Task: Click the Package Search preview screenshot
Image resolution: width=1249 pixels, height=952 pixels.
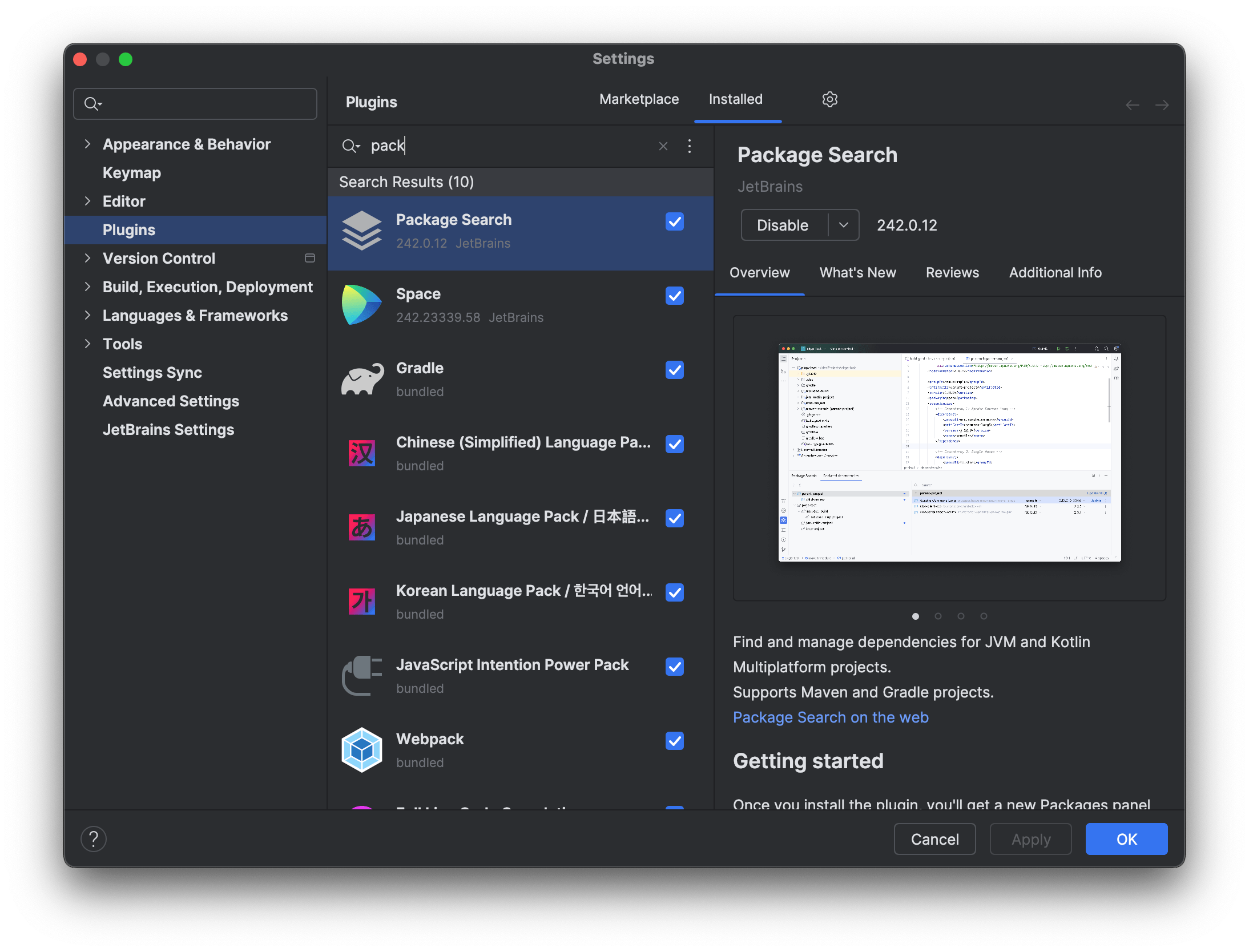Action: [949, 452]
